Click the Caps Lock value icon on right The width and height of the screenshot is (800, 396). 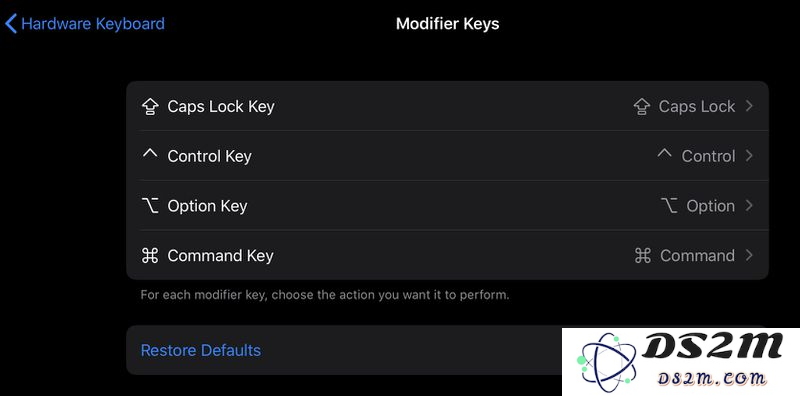coord(642,106)
